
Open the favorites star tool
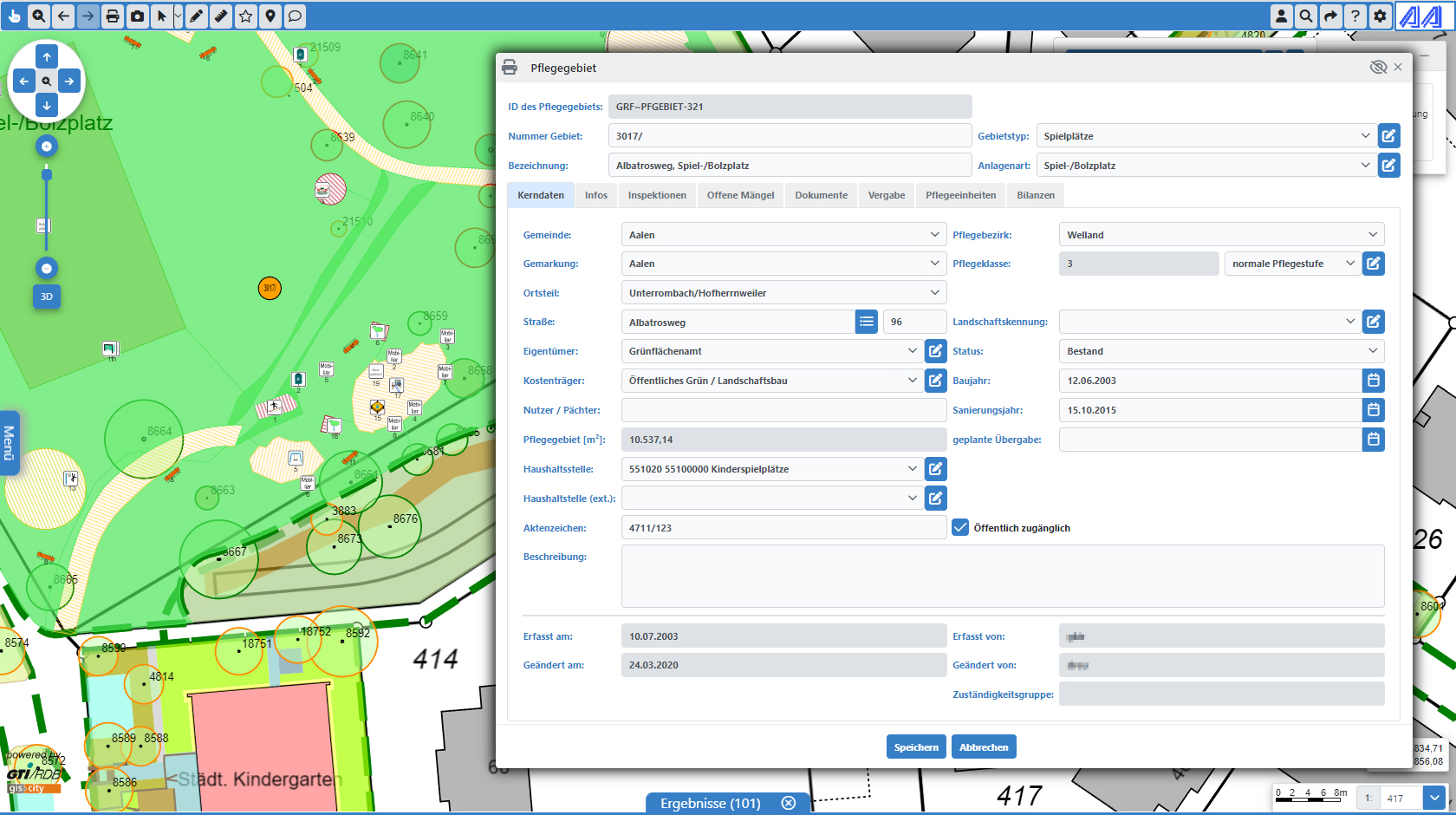coord(245,16)
